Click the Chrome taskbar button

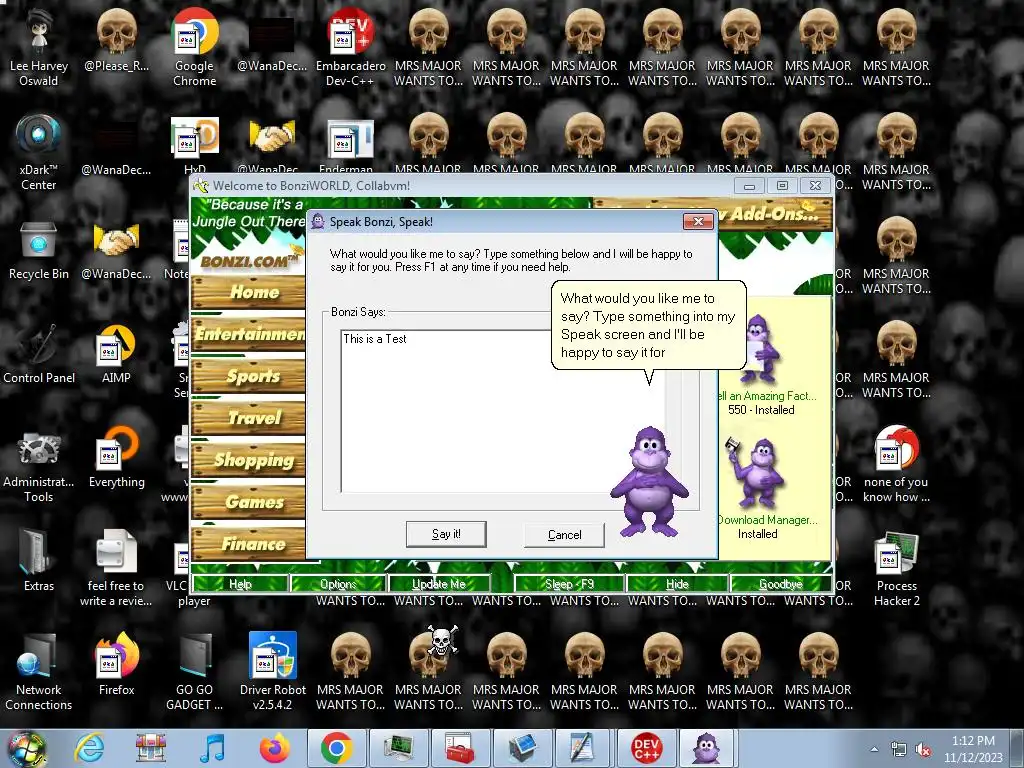click(x=336, y=748)
